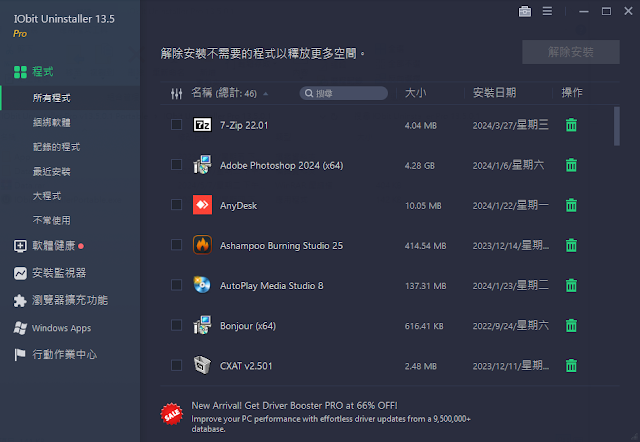This screenshot has height=442, width=640.
Task: Click trash icon for CXAT v2.501
Action: [571, 365]
